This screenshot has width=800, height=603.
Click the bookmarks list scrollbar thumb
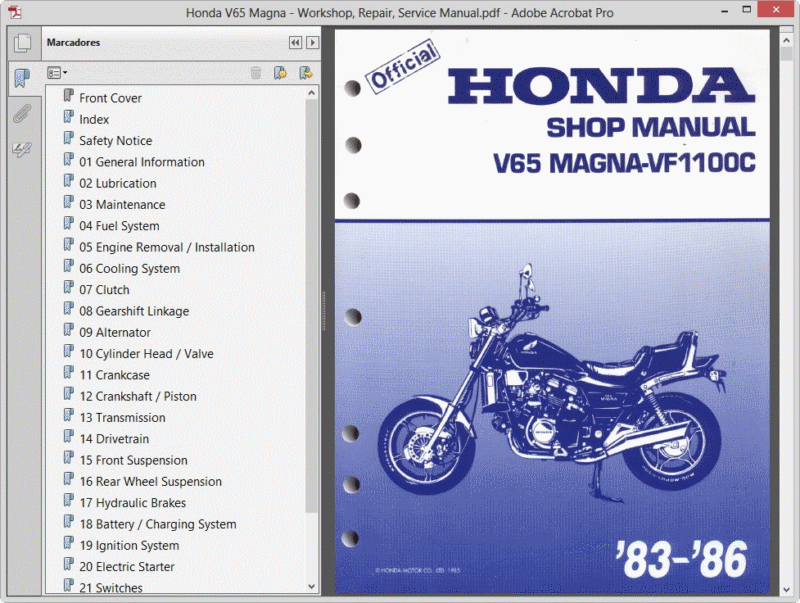pyautogui.click(x=312, y=306)
